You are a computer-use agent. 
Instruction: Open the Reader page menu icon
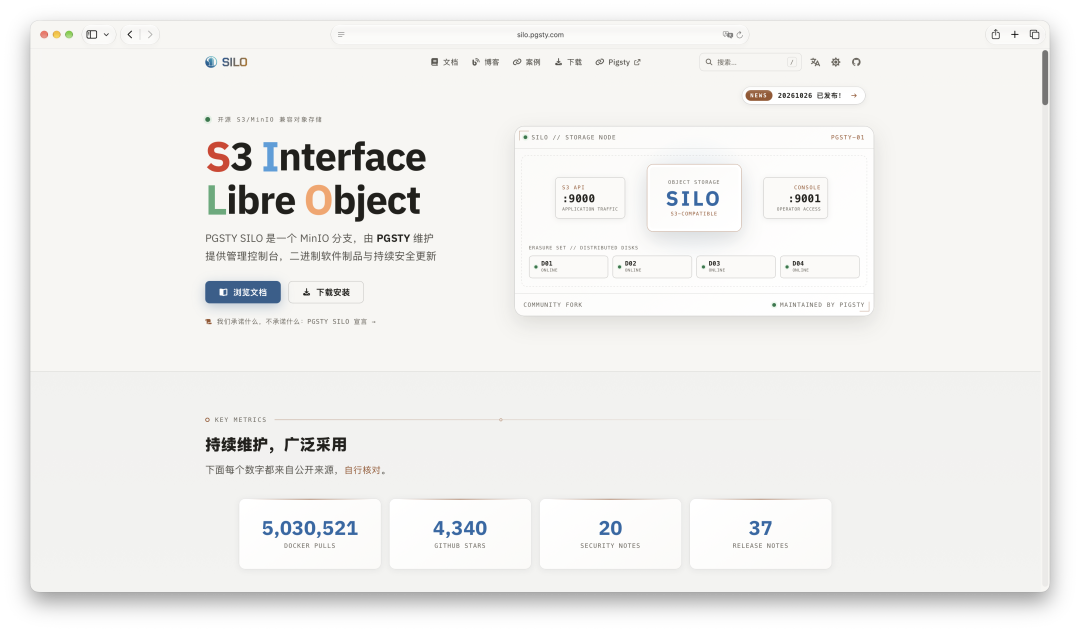click(x=341, y=34)
